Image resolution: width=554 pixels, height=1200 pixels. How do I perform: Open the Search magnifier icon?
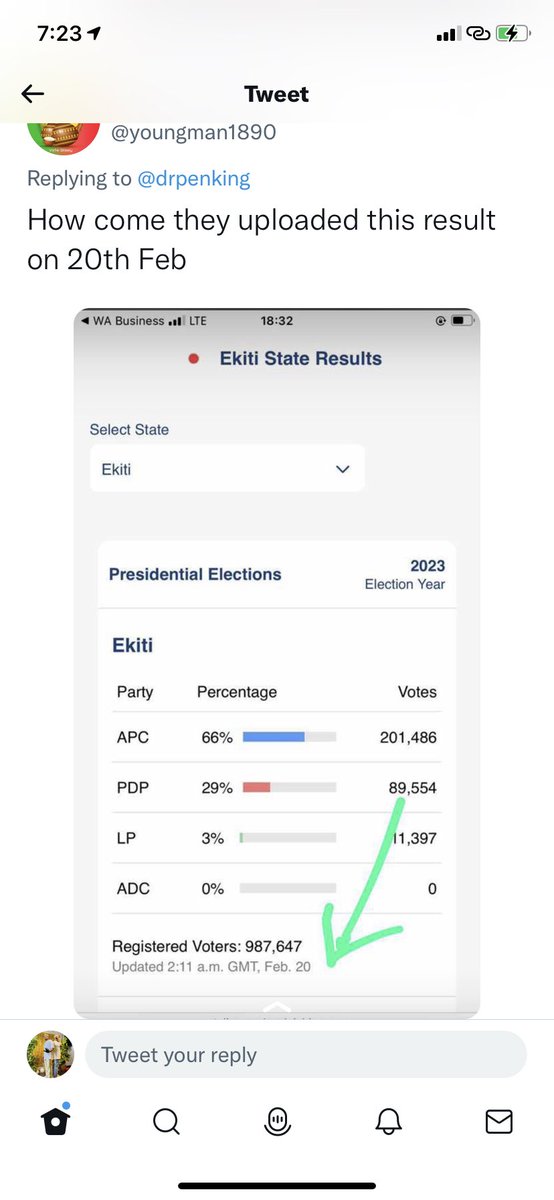pyautogui.click(x=166, y=1123)
